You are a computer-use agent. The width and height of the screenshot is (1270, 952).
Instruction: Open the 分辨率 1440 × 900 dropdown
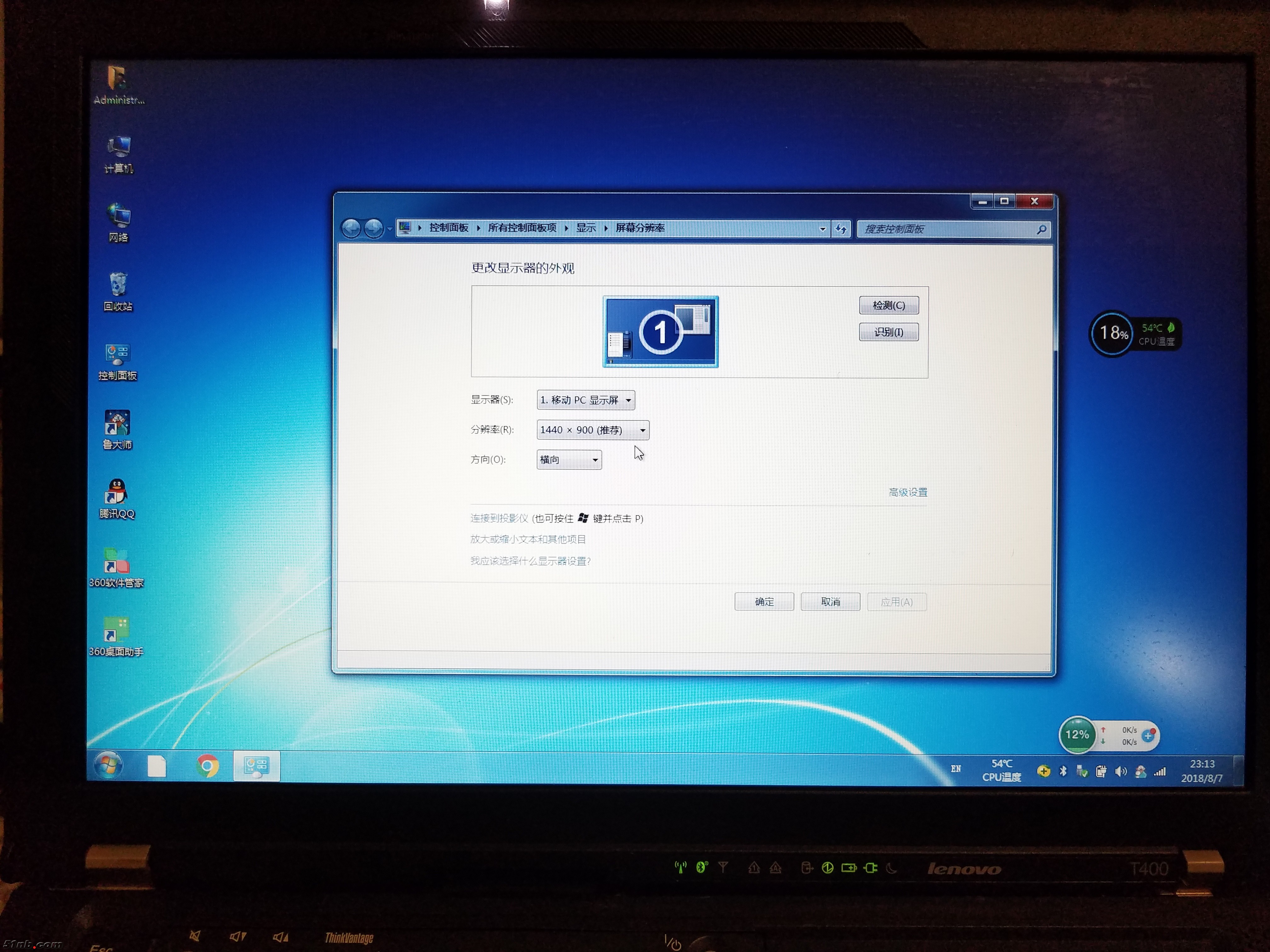point(593,430)
